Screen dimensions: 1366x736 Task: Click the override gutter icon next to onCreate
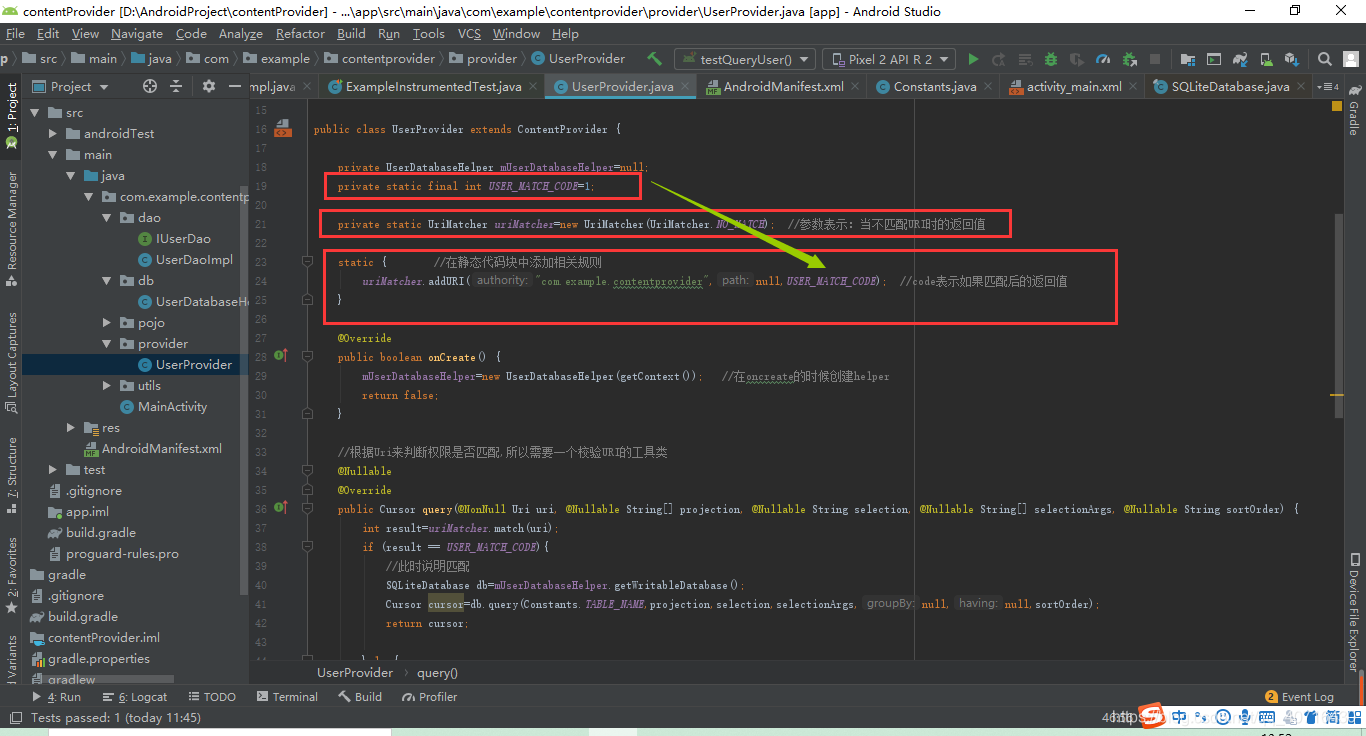click(281, 356)
